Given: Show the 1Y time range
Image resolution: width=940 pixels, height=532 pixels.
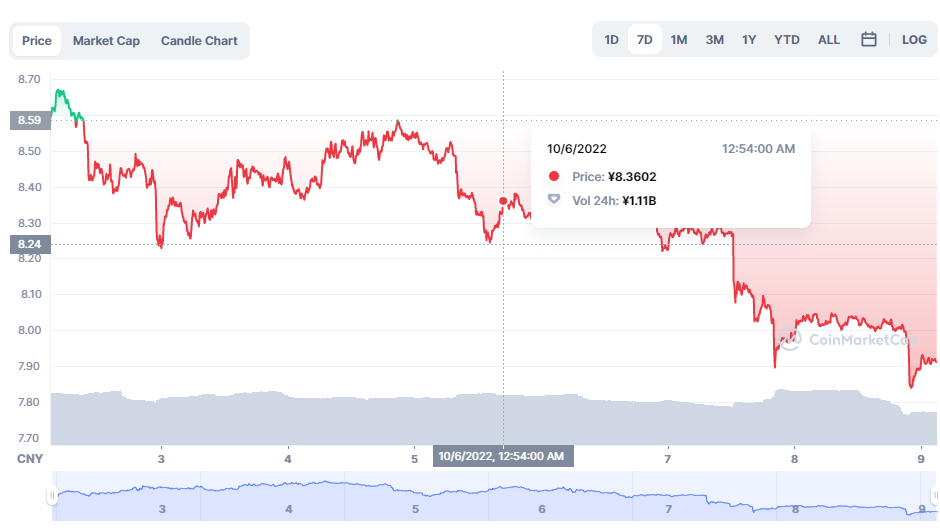Looking at the screenshot, I should (x=749, y=40).
